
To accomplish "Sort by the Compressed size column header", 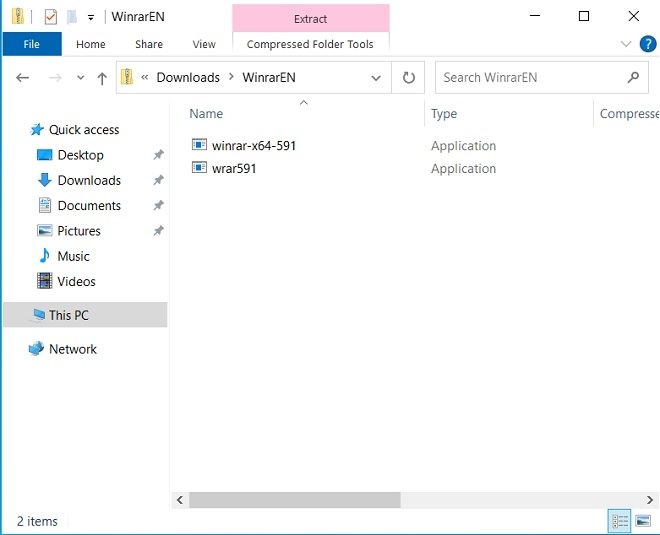I will pyautogui.click(x=627, y=114).
